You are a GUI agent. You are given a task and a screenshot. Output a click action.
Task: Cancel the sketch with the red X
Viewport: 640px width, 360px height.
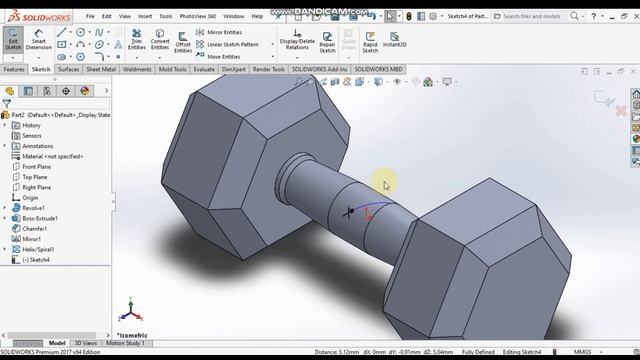(x=621, y=111)
